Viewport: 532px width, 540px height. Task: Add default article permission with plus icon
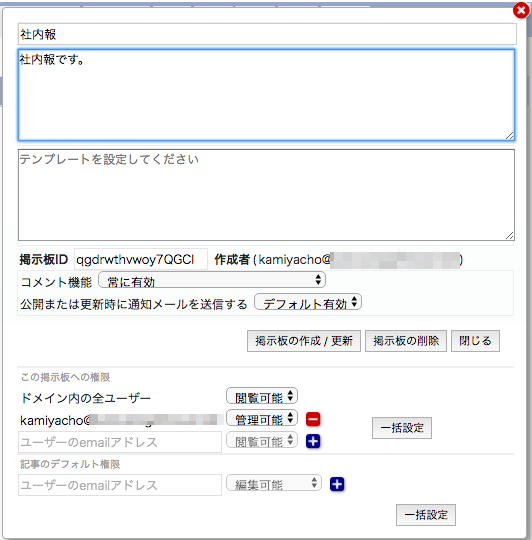(337, 484)
